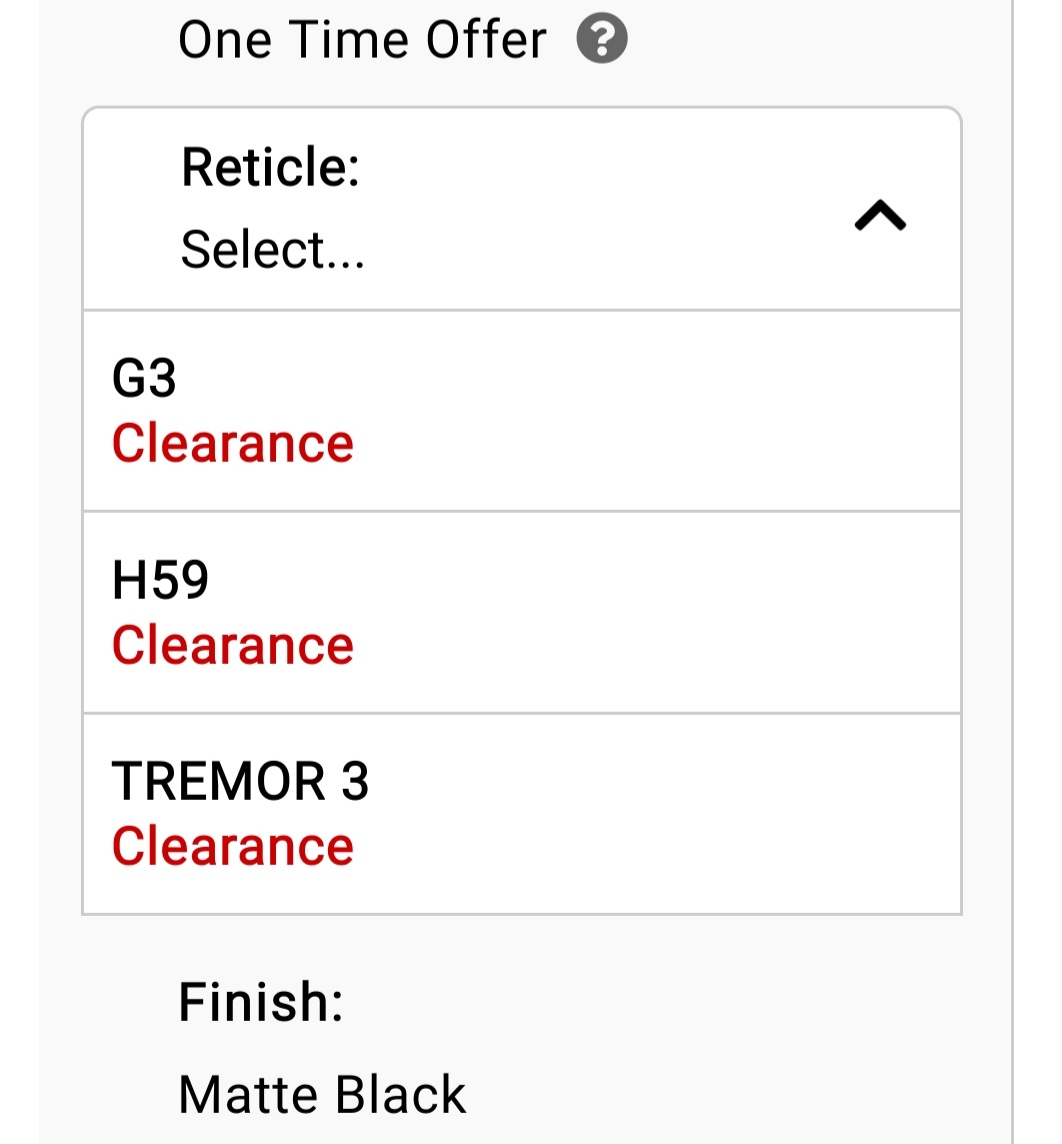The height and width of the screenshot is (1144, 1062).
Task: Click blank space in the TREMOR 3 row
Action: pos(680,813)
